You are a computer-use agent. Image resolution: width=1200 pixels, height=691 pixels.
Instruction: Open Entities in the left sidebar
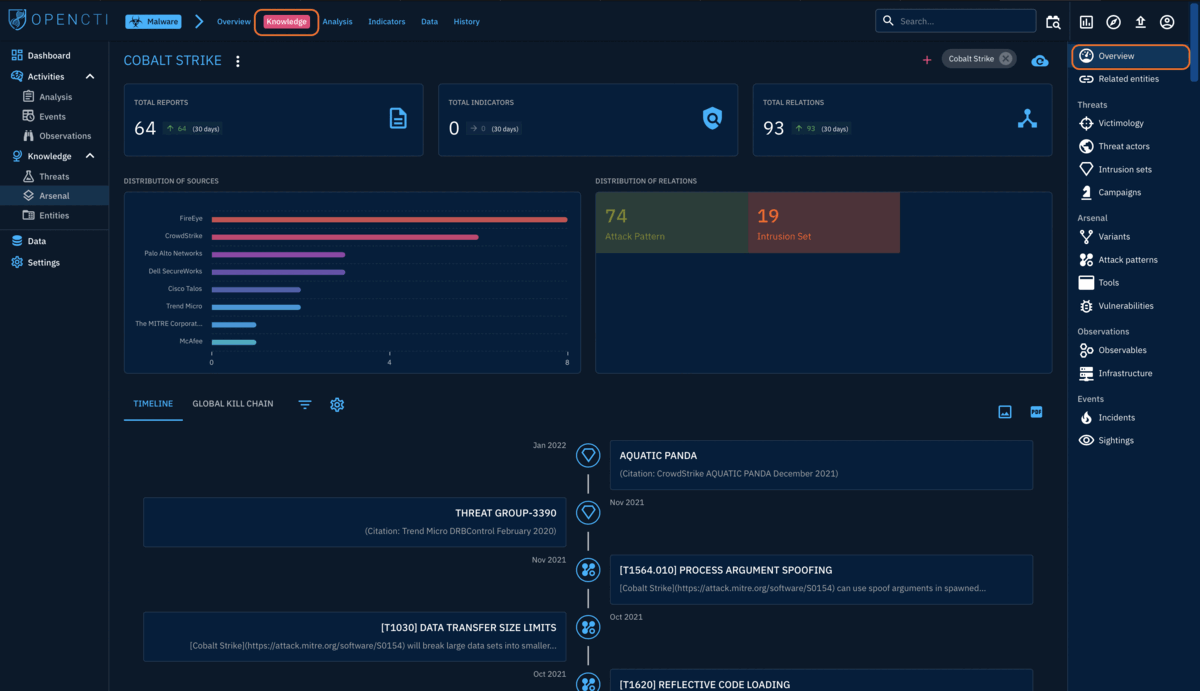pos(54,215)
